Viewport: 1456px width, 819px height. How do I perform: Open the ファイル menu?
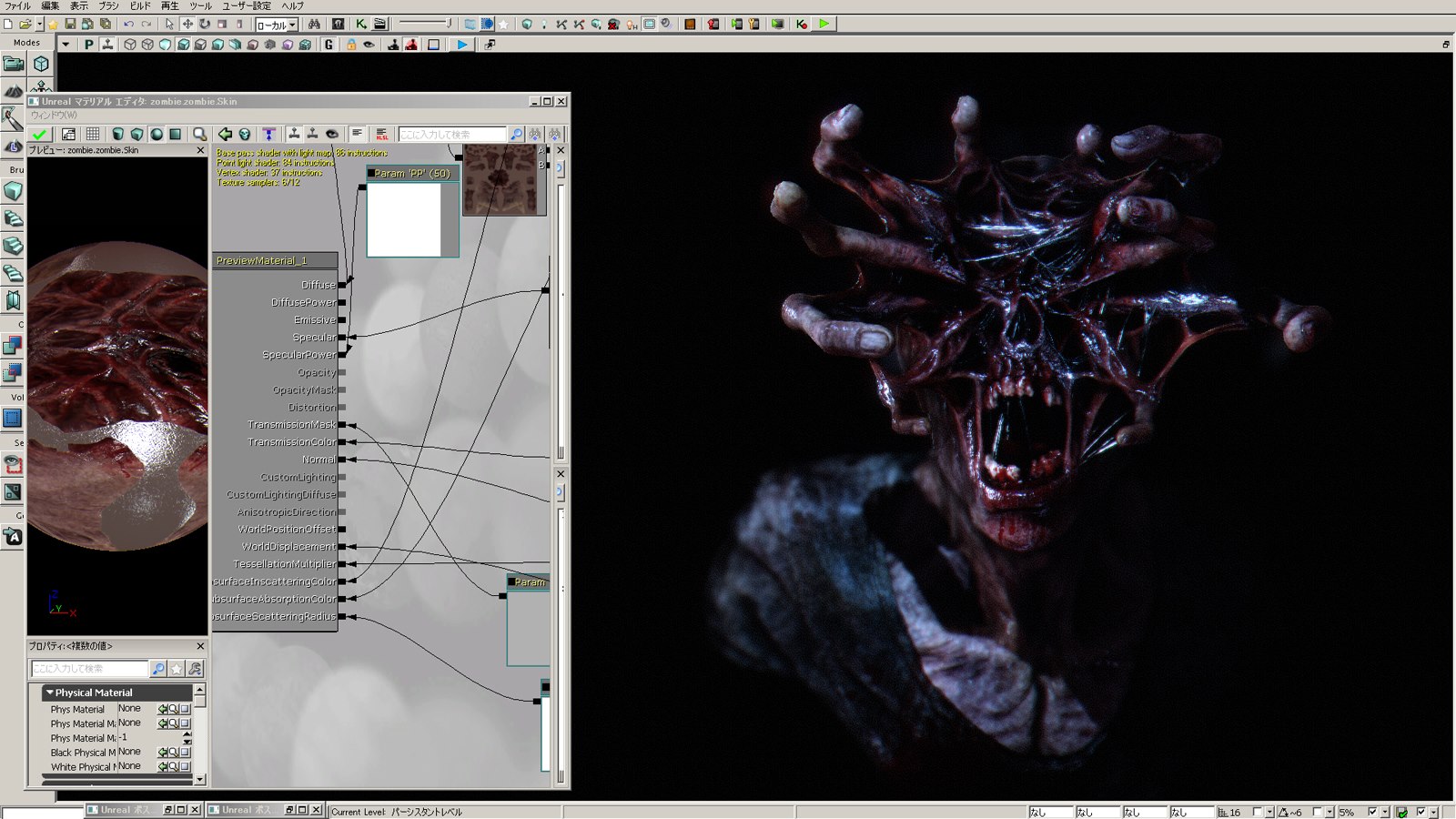pos(17,5)
